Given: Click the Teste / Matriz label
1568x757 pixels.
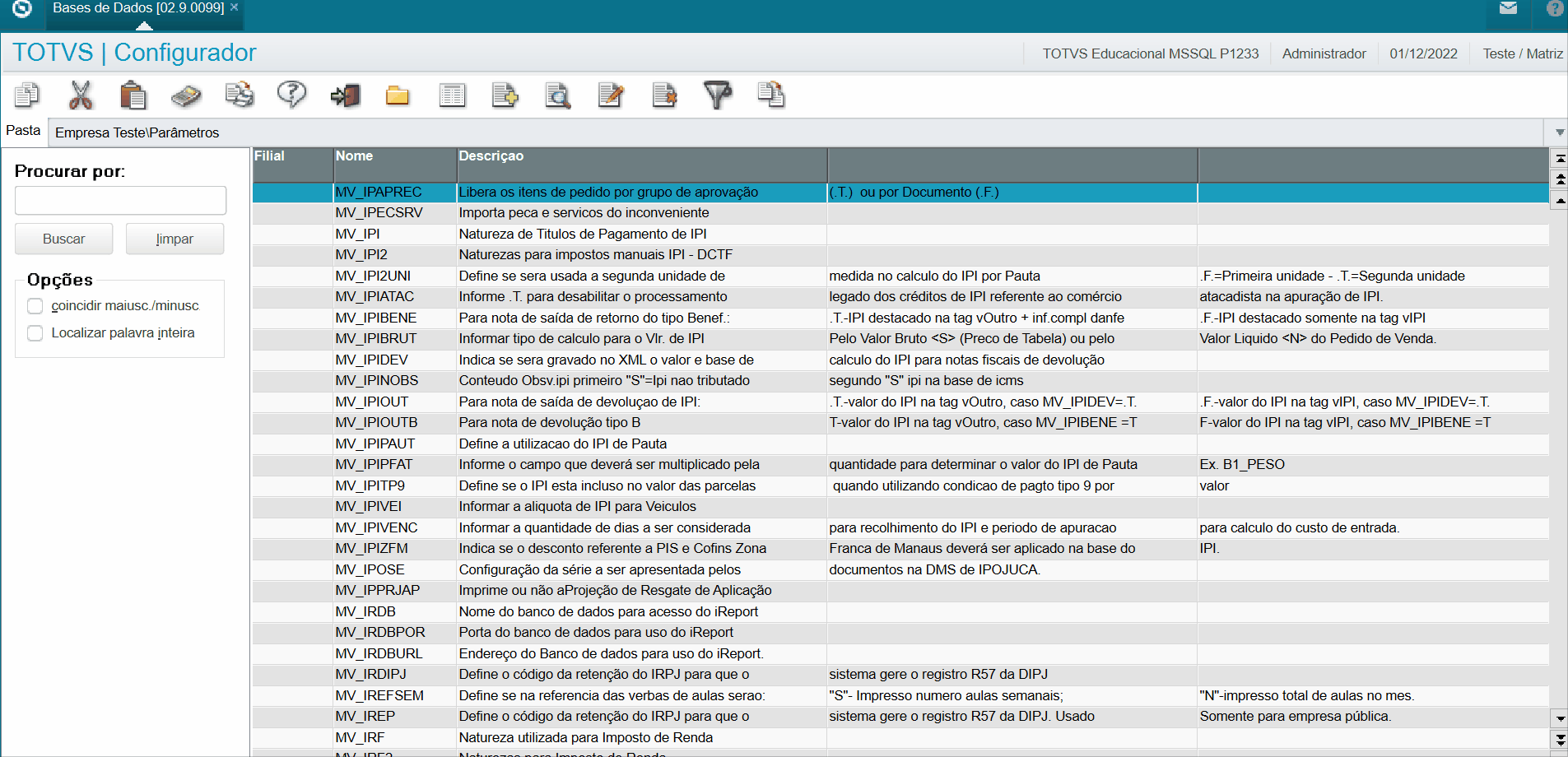Looking at the screenshot, I should (1523, 53).
